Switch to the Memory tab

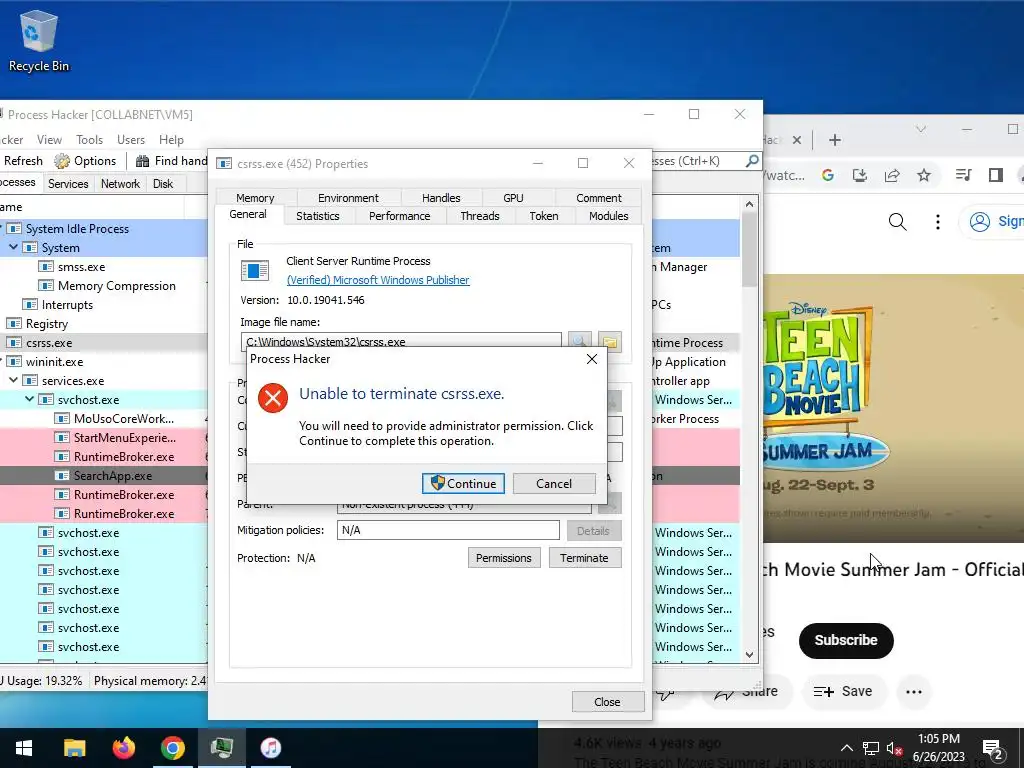[255, 198]
